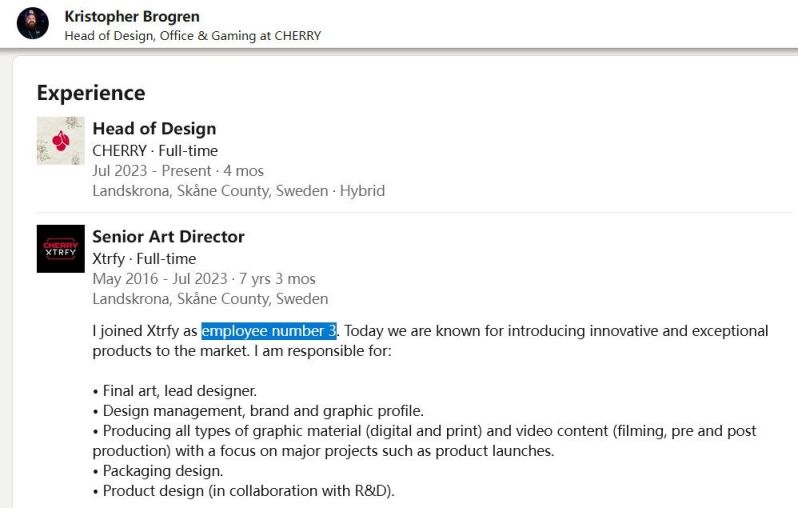Click the Hybrid location line under CHERRY

pyautogui.click(x=238, y=190)
